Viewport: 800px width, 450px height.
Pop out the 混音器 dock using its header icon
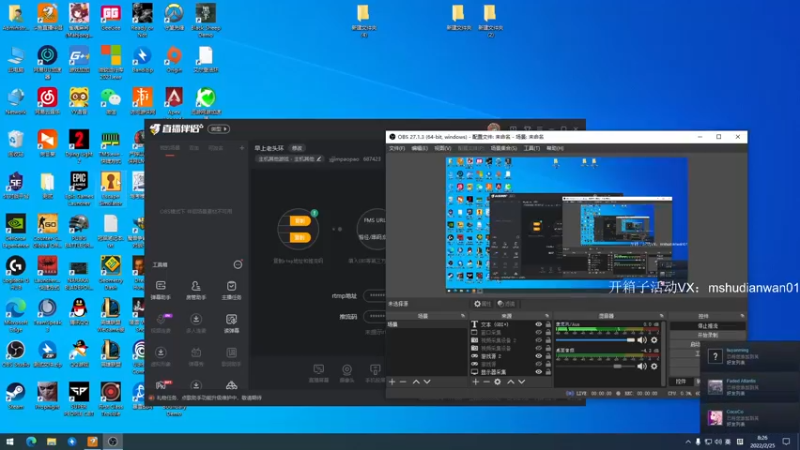click(x=662, y=316)
